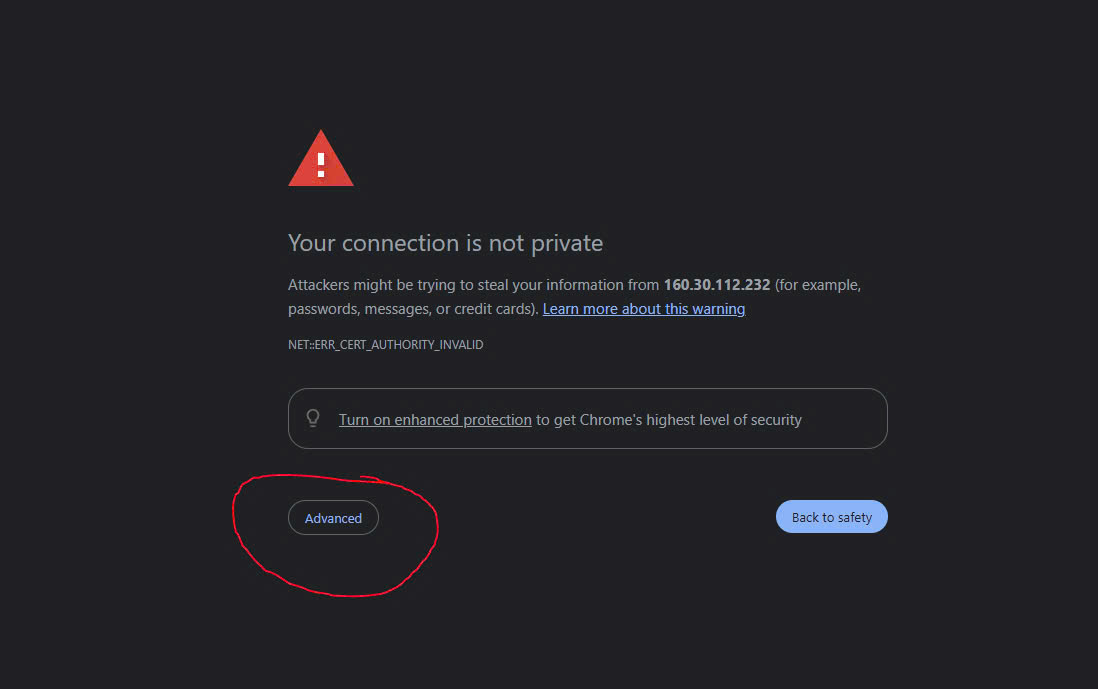
Task: Go back to safety
Action: pyautogui.click(x=832, y=517)
